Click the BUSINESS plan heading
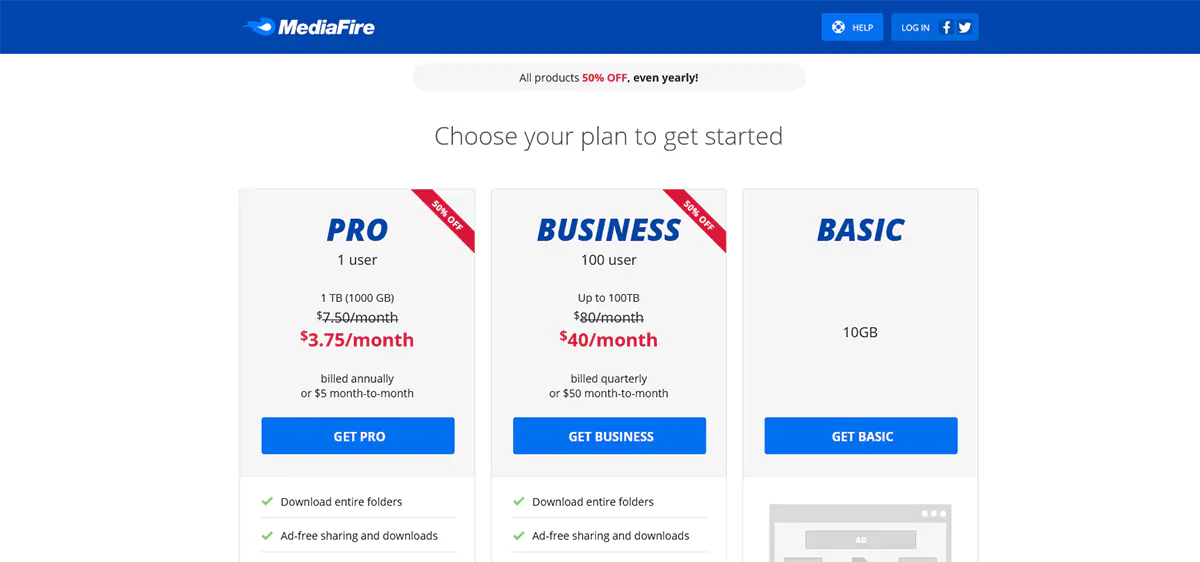 608,230
